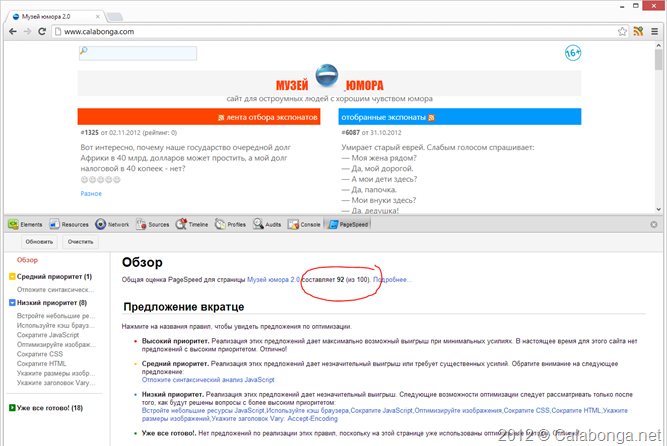Image resolution: width=667 pixels, height=446 pixels.
Task: Switch to the Profiles devtools tab
Action: point(231,224)
